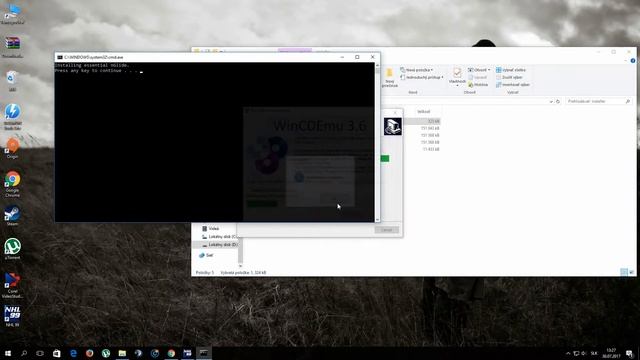Image resolution: width=640 pixels, height=360 pixels.
Task: Open the Explorer help icon
Action: click(x=633, y=60)
